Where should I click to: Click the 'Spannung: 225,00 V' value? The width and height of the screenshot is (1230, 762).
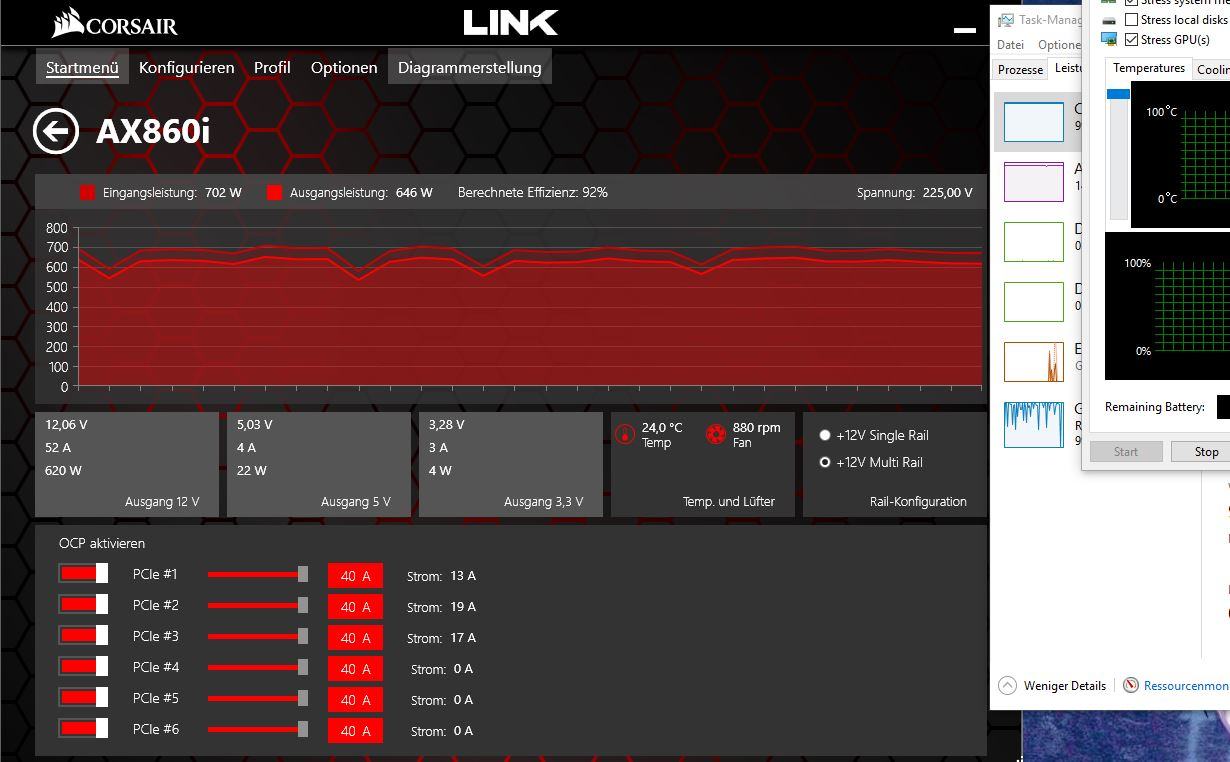point(914,192)
